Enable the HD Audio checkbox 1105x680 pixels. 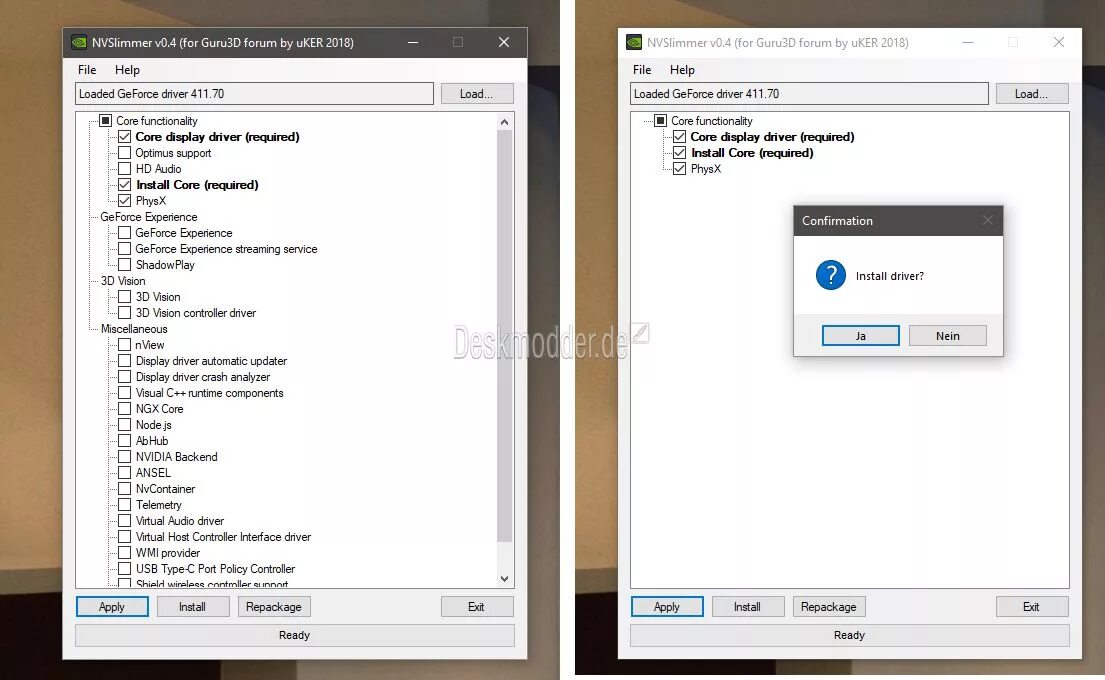(x=125, y=169)
